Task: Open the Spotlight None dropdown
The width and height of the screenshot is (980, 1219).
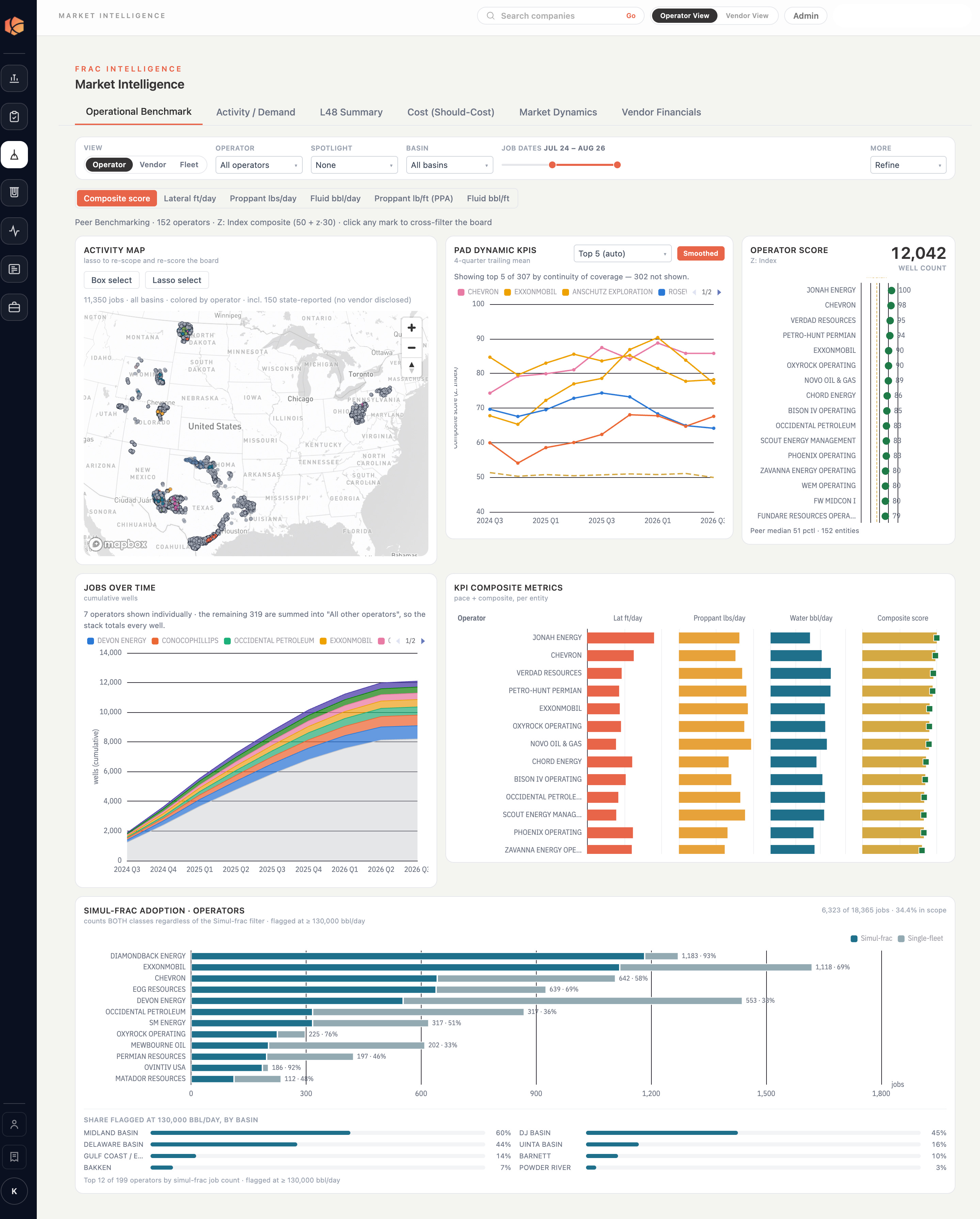Action: click(x=354, y=165)
